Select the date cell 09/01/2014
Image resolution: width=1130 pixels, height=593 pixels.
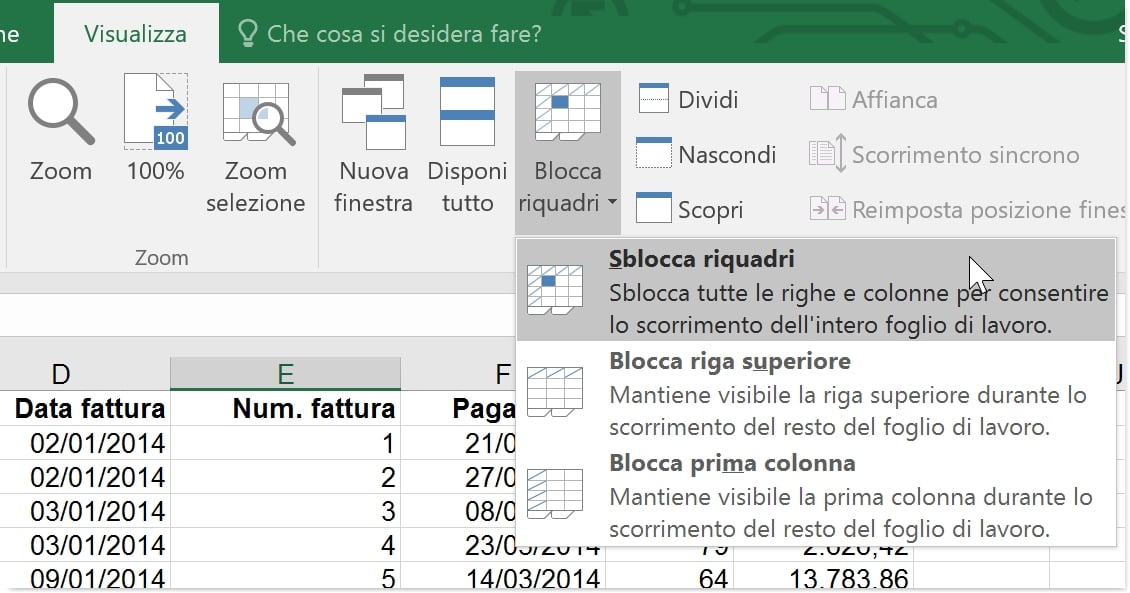85,577
